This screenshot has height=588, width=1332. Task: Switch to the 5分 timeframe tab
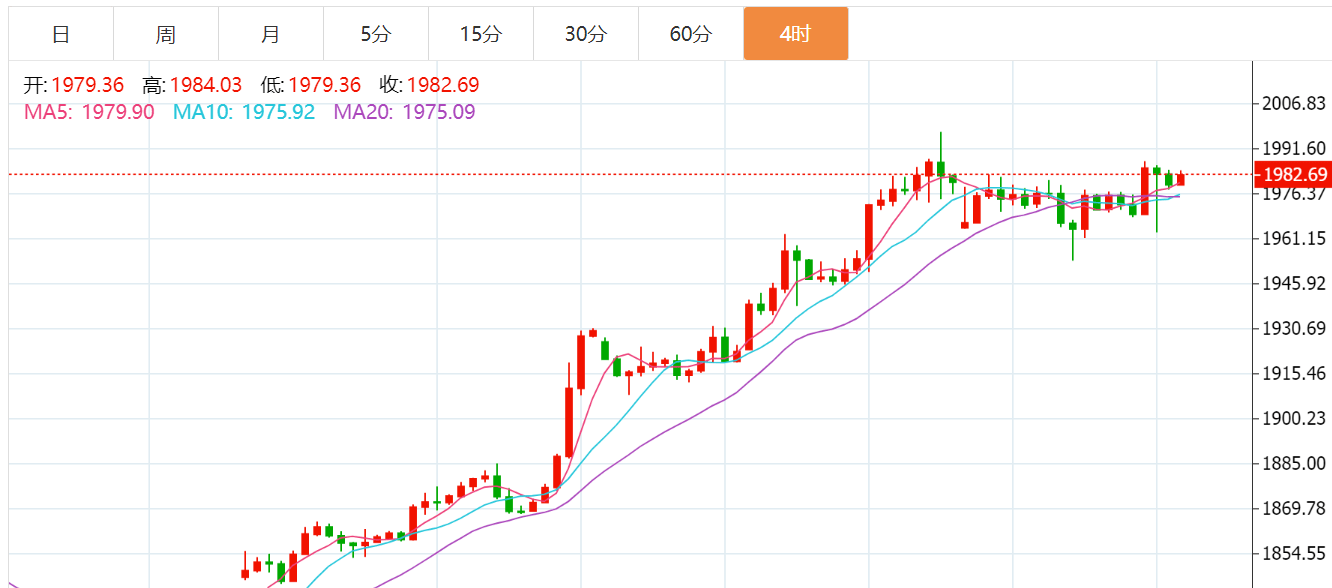point(376,34)
